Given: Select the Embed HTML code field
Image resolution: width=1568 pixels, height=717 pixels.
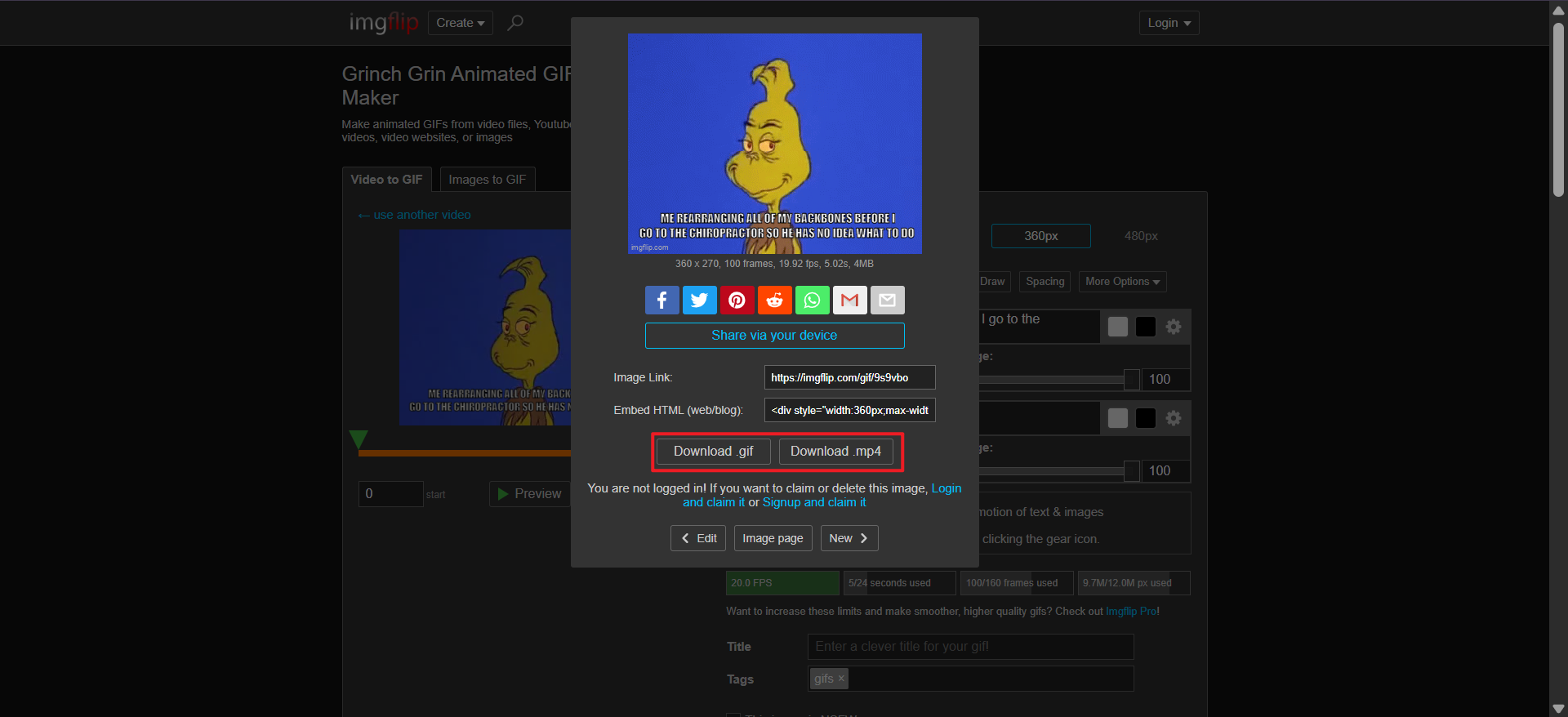Looking at the screenshot, I should pyautogui.click(x=849, y=410).
